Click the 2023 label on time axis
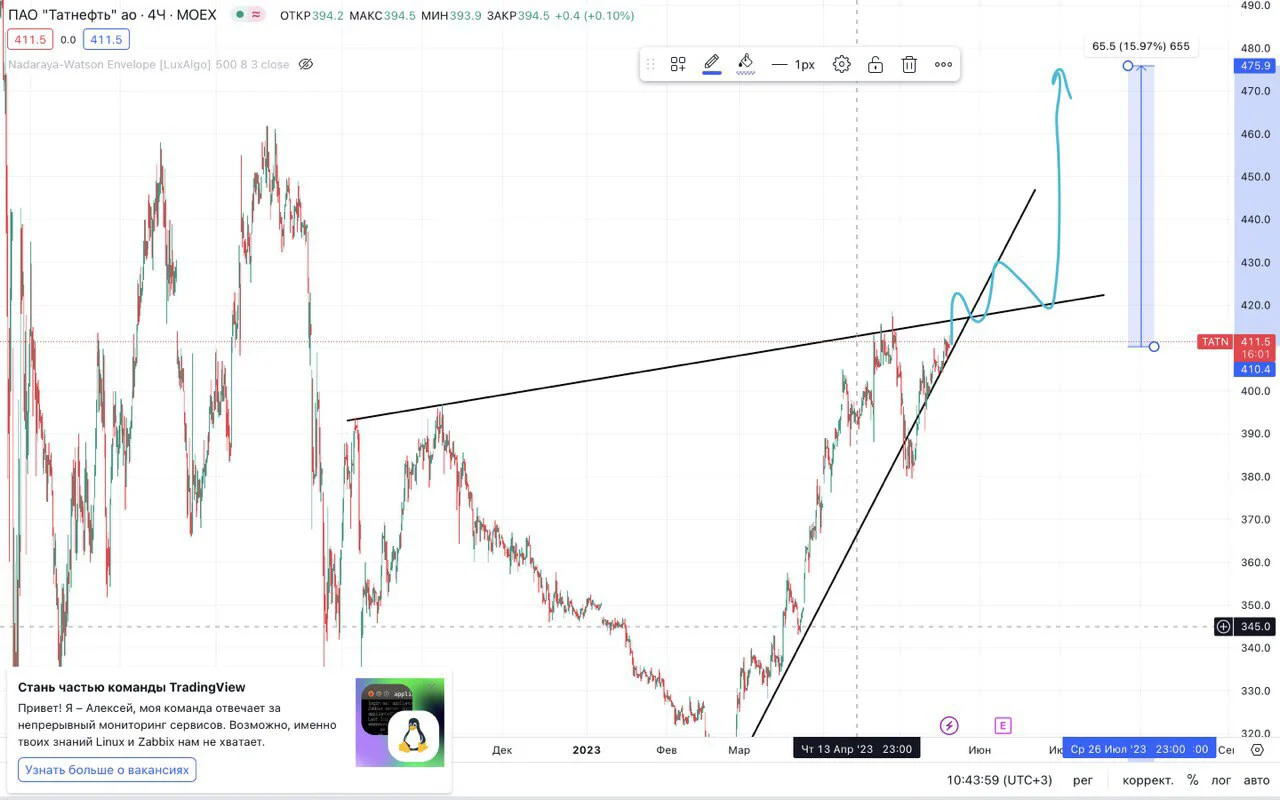 click(x=586, y=750)
